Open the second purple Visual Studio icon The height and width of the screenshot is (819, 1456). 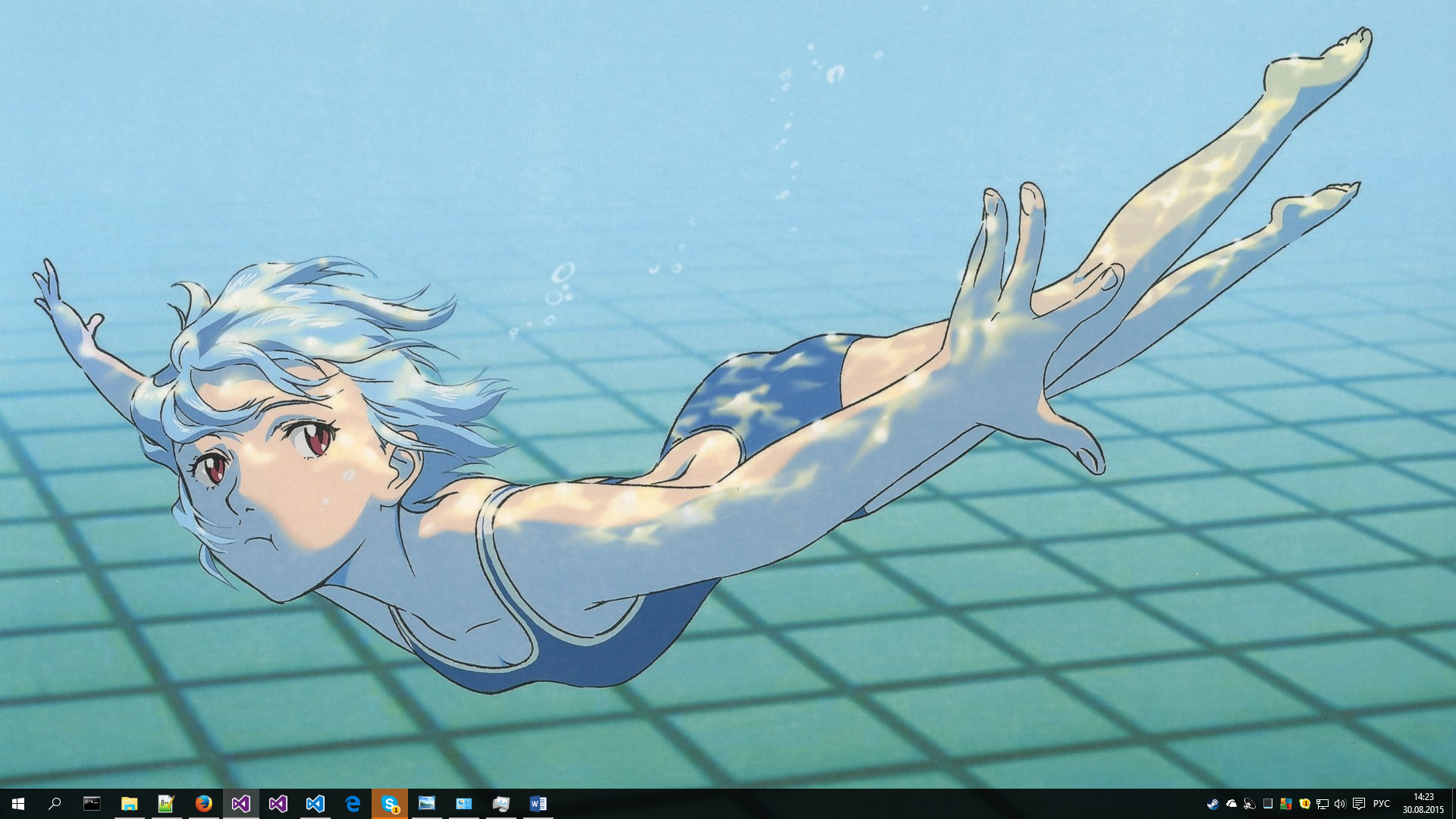[x=278, y=804]
